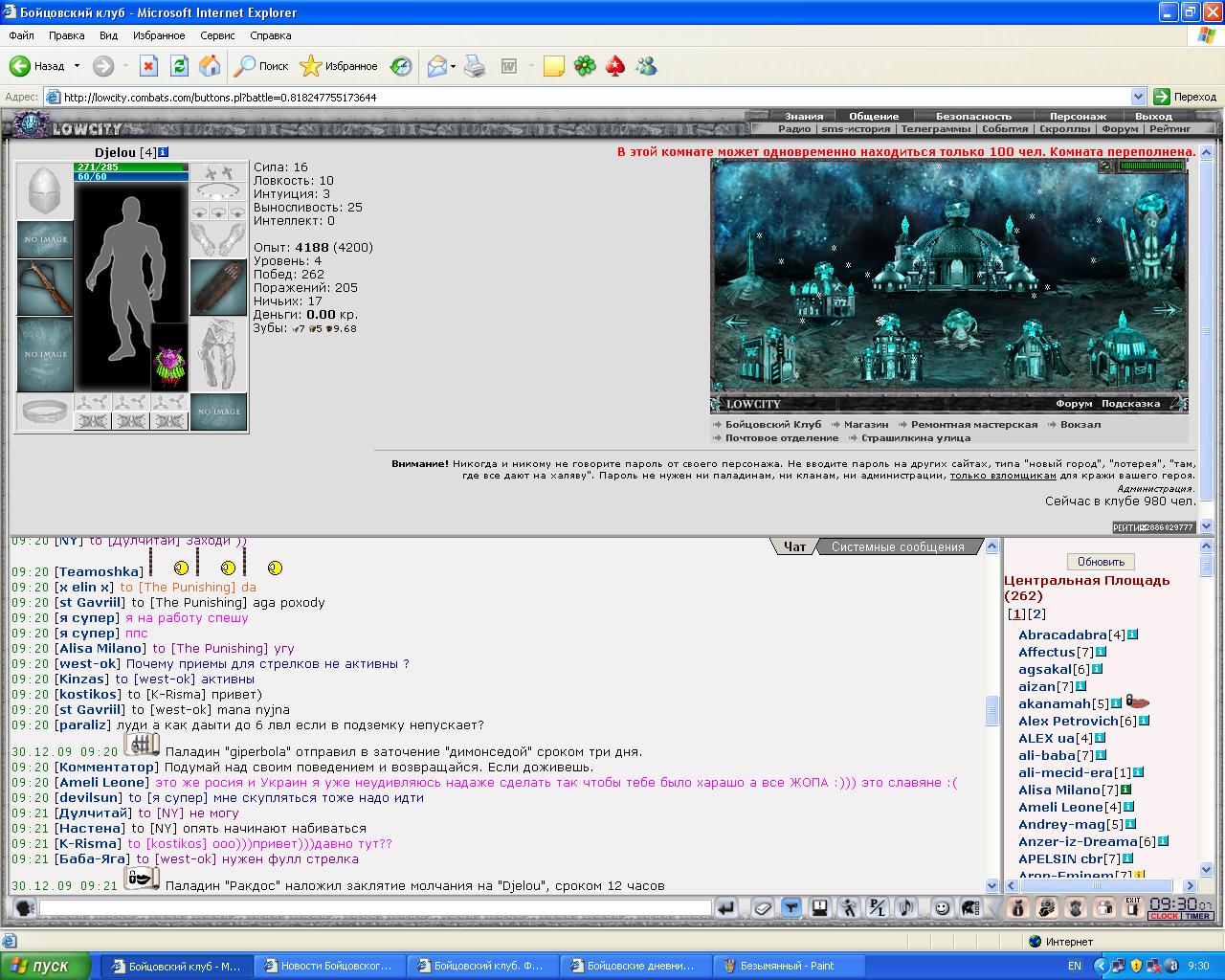Open the Djelou character info icon
The height and width of the screenshot is (980, 1225).
[164, 152]
